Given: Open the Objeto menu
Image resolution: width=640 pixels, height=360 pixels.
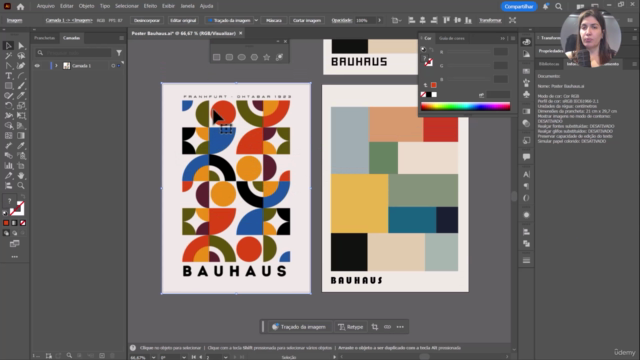Looking at the screenshot, I should 86,6.
